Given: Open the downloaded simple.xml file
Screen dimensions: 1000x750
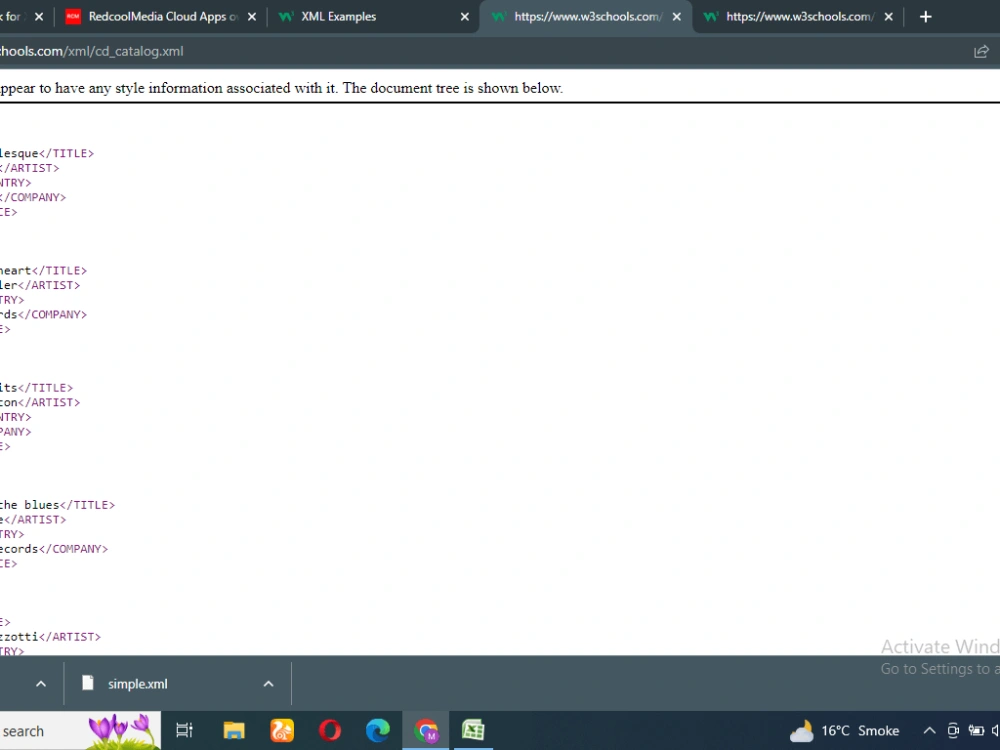Looking at the screenshot, I should [137, 684].
